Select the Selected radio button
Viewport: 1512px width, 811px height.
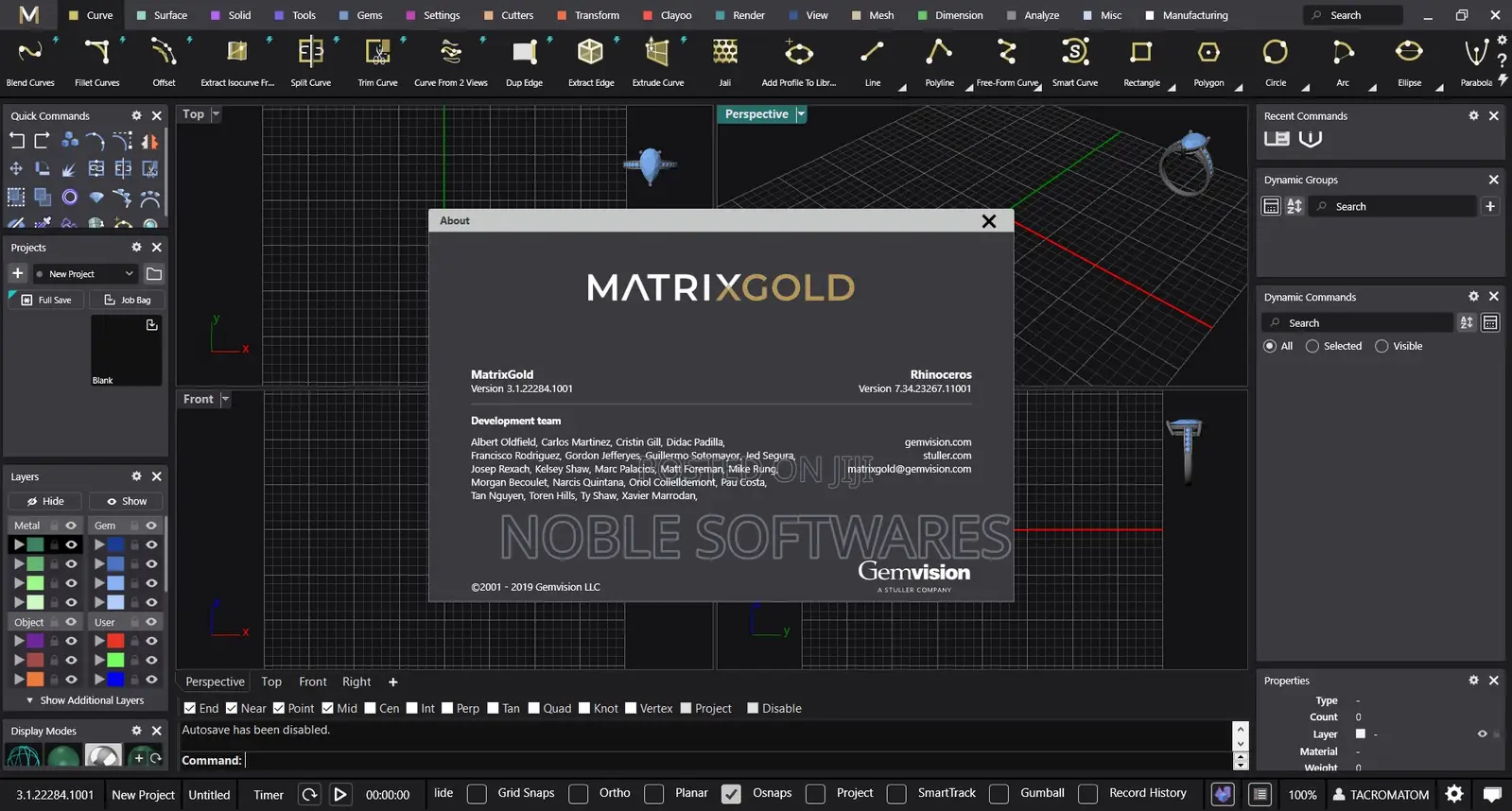1312,346
